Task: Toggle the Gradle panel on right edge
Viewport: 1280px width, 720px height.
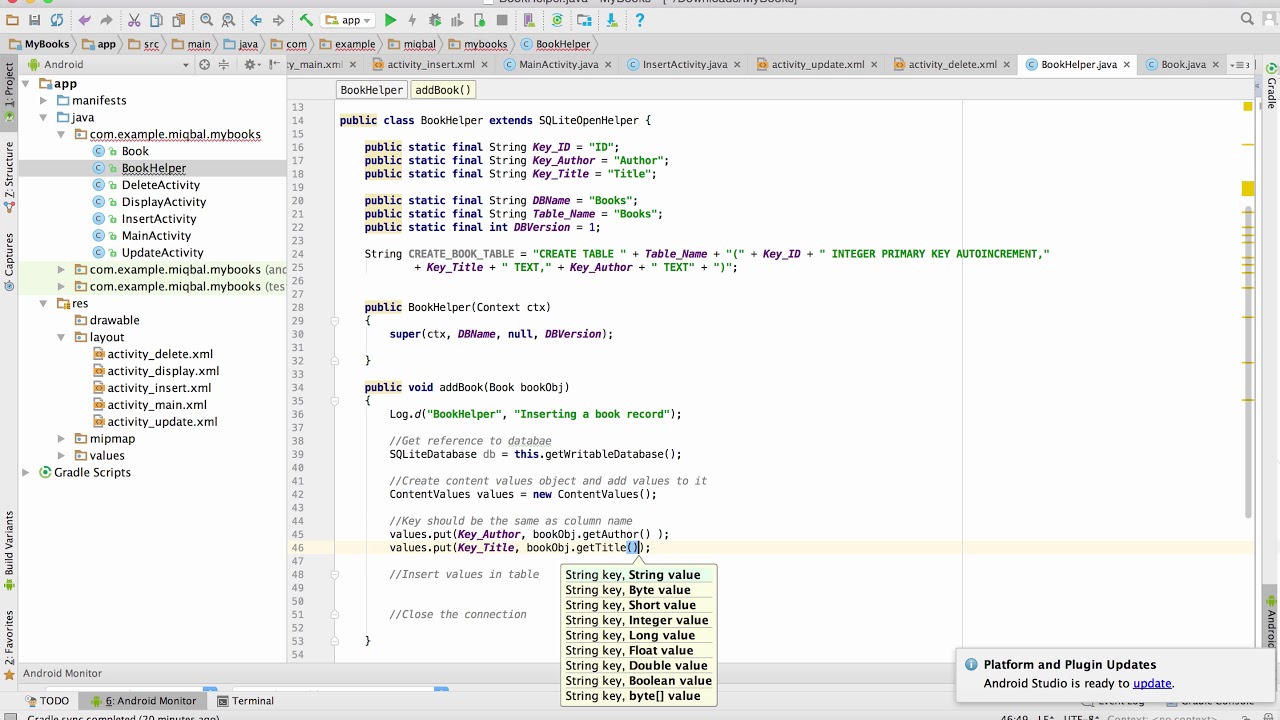Action: pos(1271,88)
